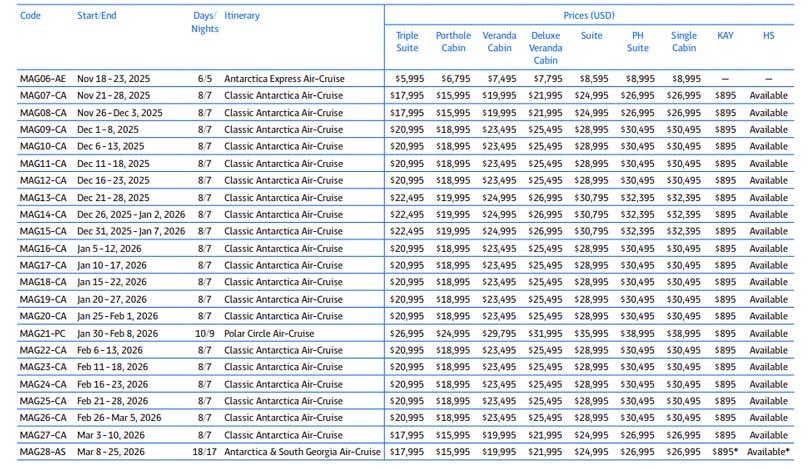Click the Dec 26, 2025 - Jan 2, 2026 date
Image resolution: width=810 pixels, height=468 pixels.
tap(131, 214)
